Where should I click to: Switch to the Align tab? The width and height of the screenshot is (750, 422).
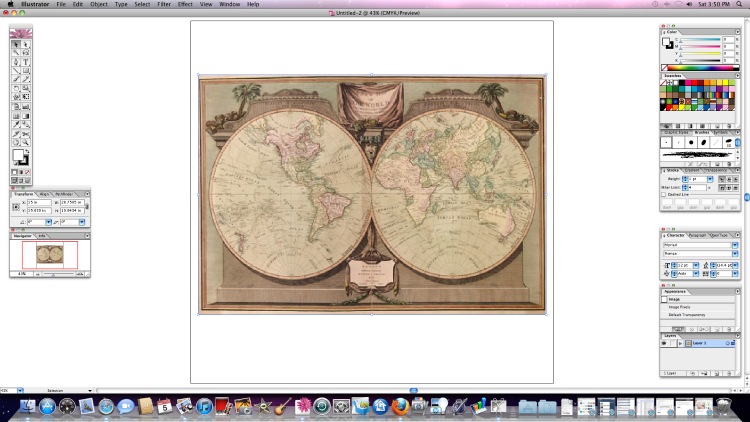(x=44, y=194)
